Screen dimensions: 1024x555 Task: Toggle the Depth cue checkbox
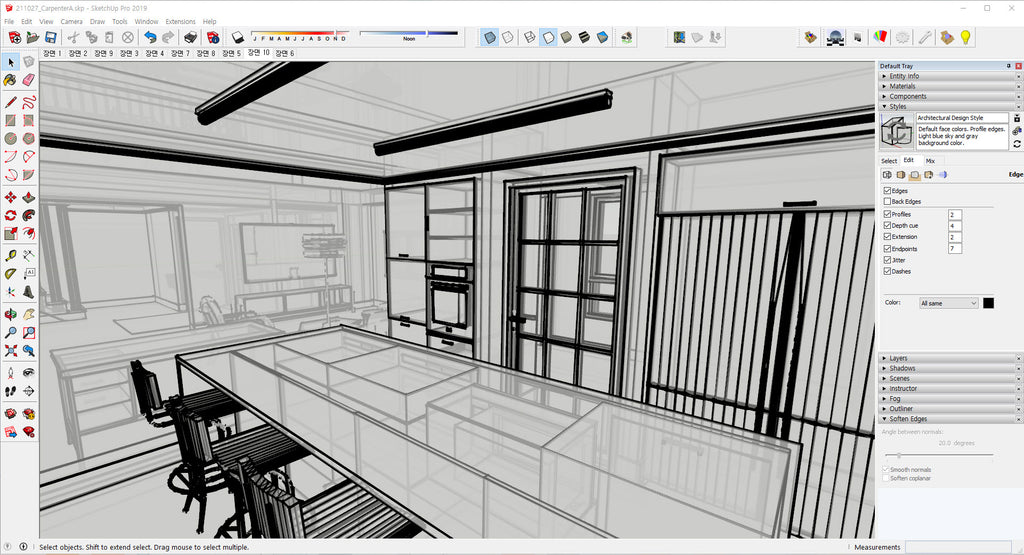click(887, 225)
